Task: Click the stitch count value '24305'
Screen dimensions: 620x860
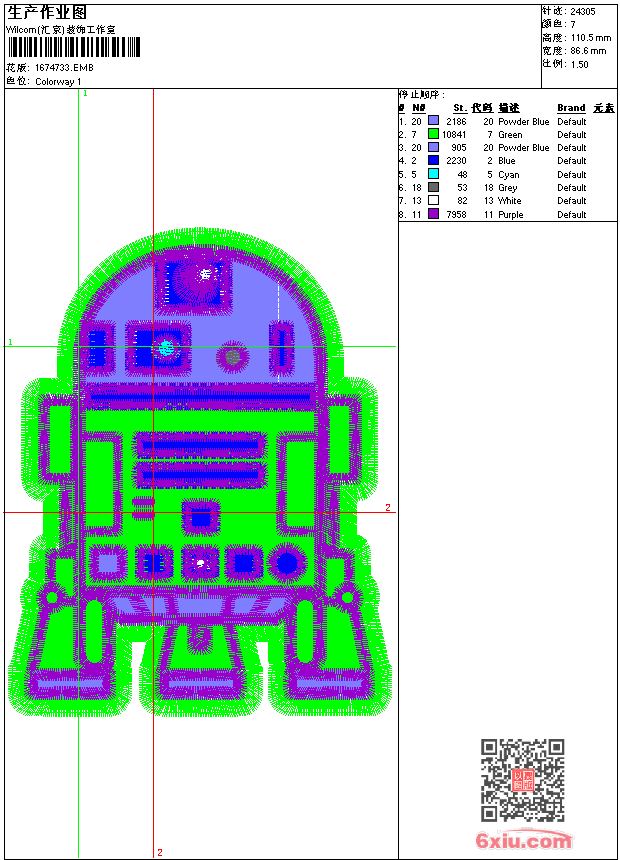Action: click(x=583, y=12)
